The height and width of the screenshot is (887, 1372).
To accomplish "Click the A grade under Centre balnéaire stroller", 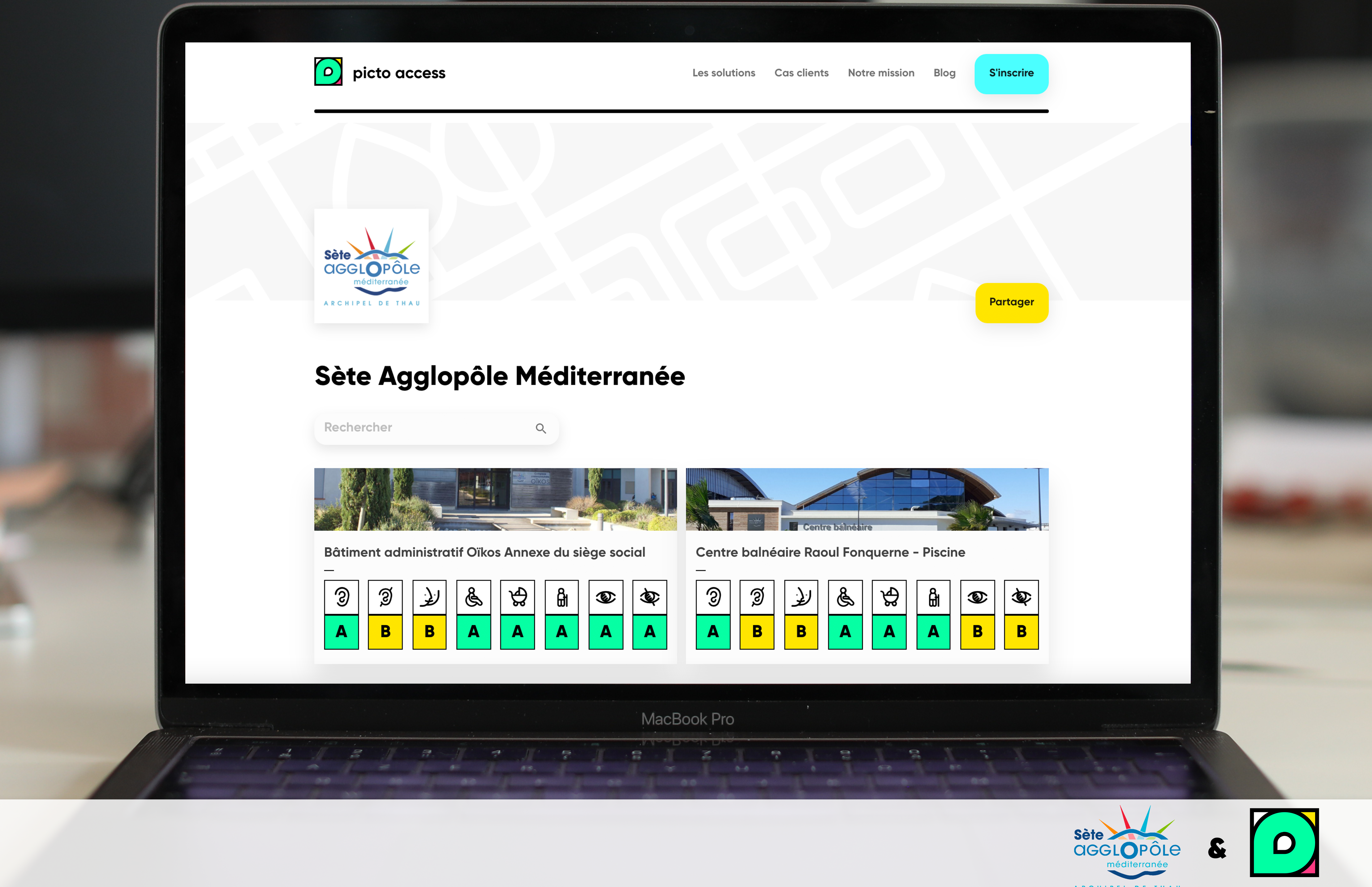I will [889, 632].
